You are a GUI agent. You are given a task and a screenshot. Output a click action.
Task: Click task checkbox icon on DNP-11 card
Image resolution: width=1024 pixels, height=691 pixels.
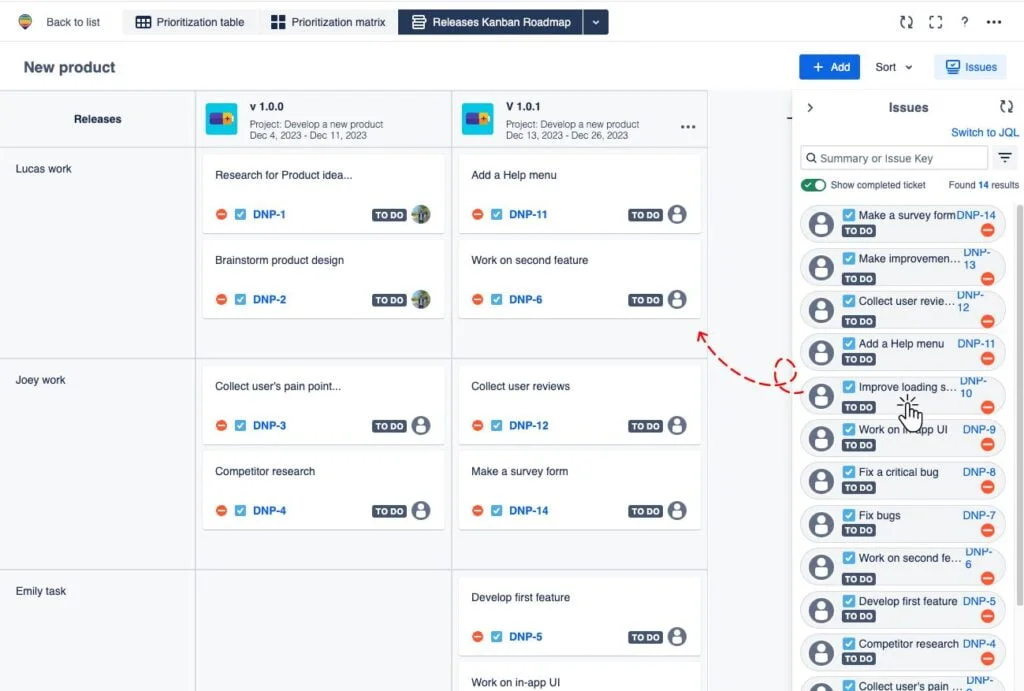click(496, 214)
